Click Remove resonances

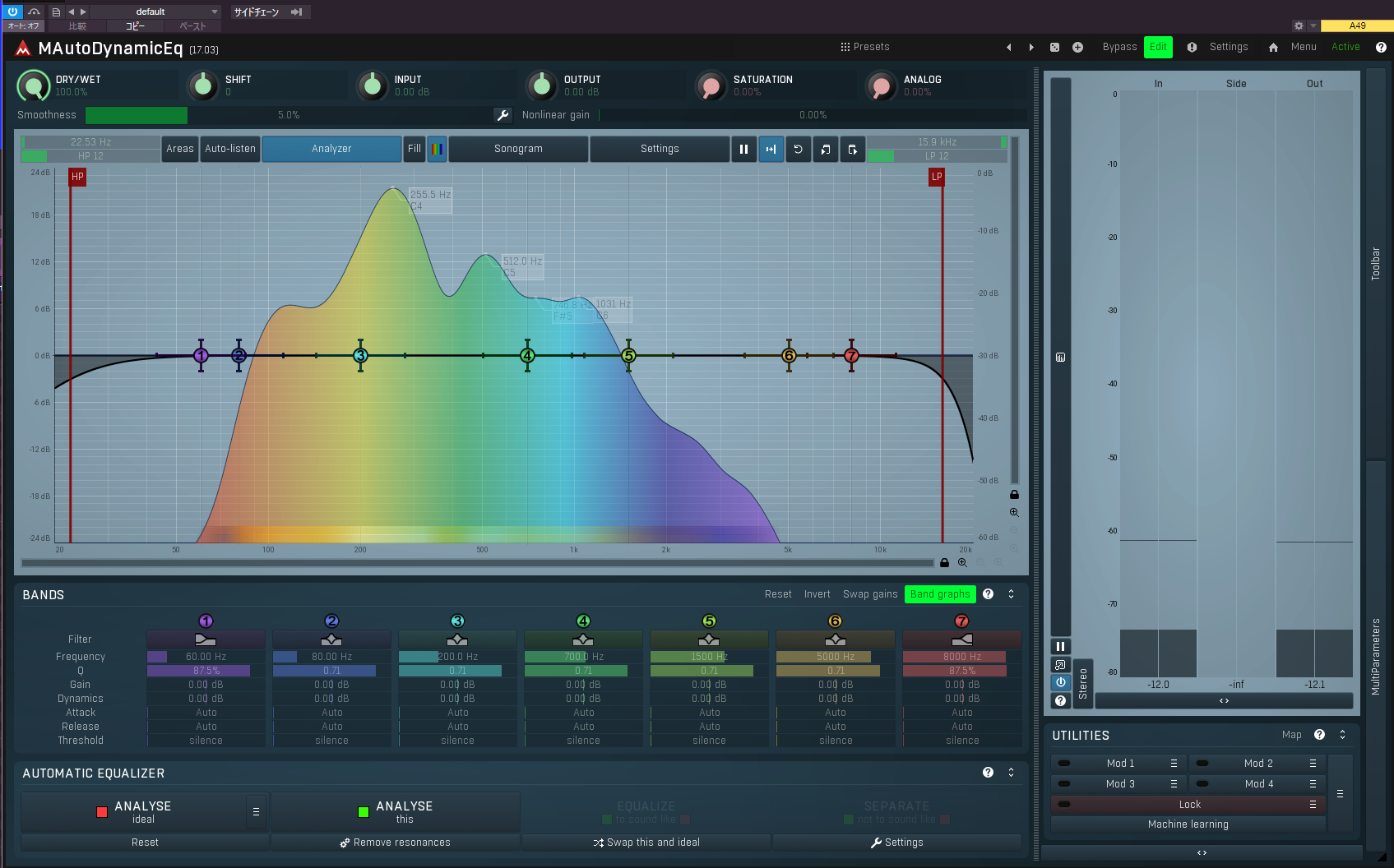pyautogui.click(x=396, y=843)
